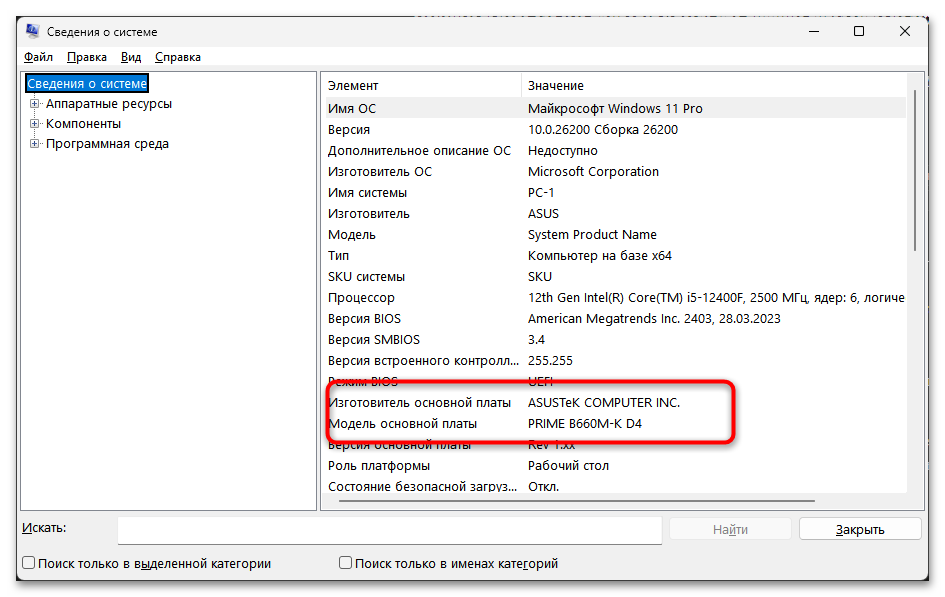Select the 'Тип' row
Screen dimensions: 945x597
click(x=615, y=255)
